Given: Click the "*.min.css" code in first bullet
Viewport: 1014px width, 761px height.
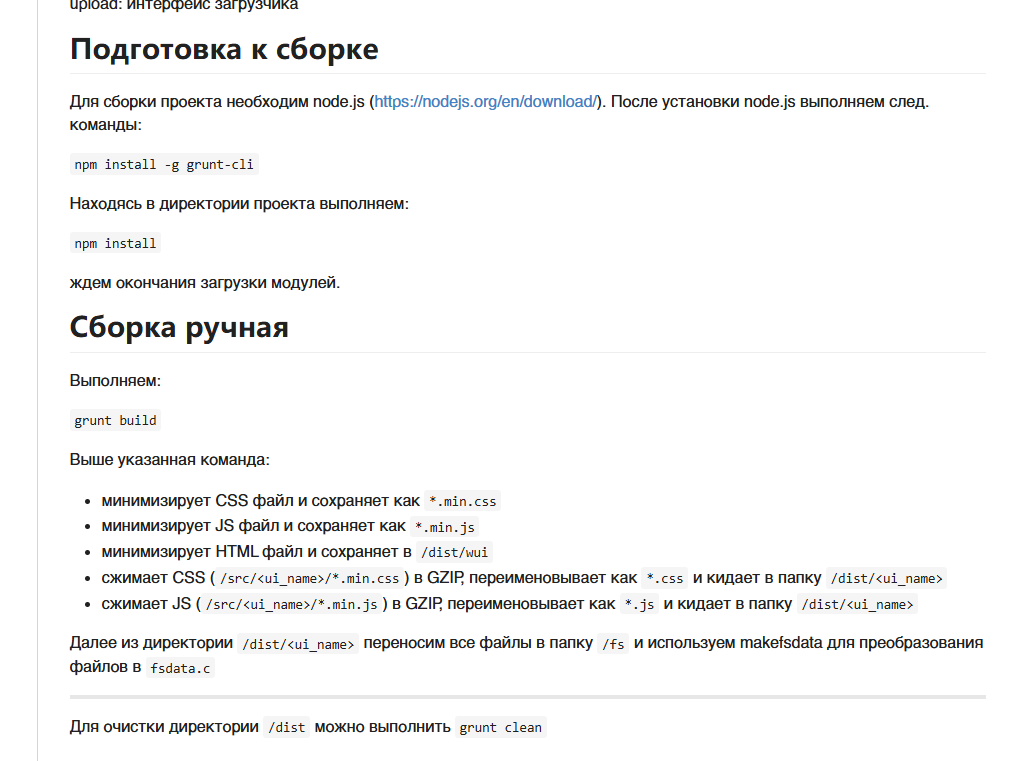Looking at the screenshot, I should click(x=462, y=502).
